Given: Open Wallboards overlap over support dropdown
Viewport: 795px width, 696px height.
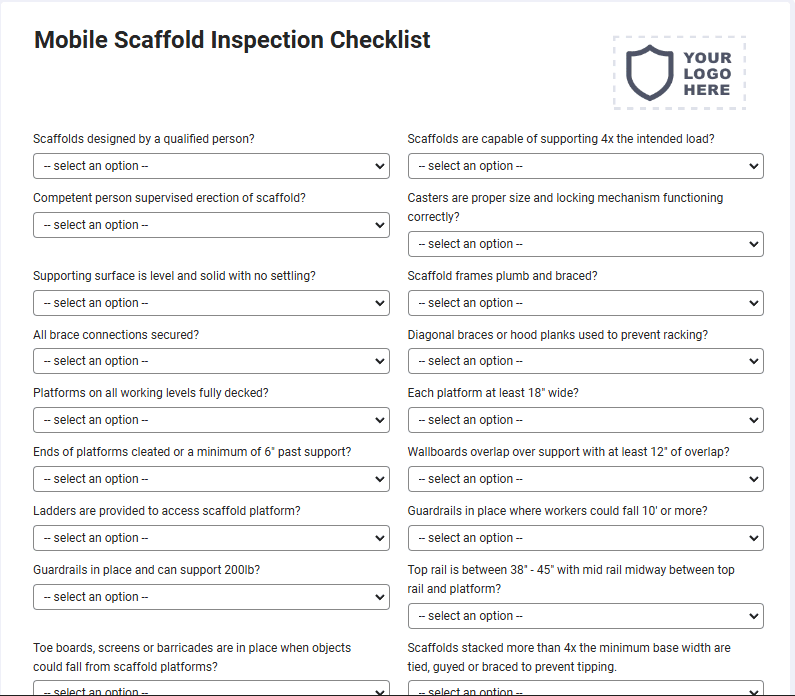Looking at the screenshot, I should [x=586, y=479].
